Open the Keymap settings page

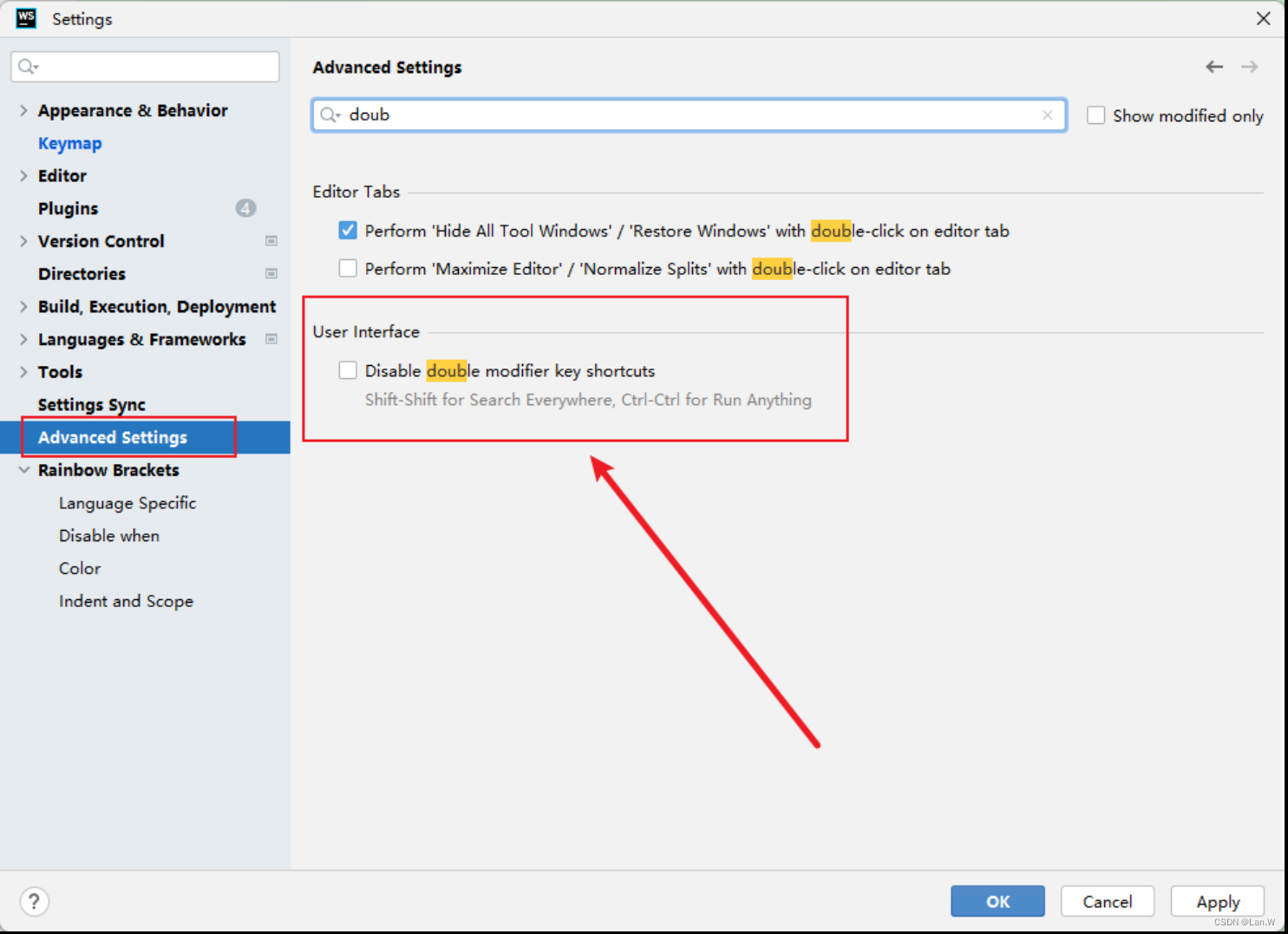point(69,143)
